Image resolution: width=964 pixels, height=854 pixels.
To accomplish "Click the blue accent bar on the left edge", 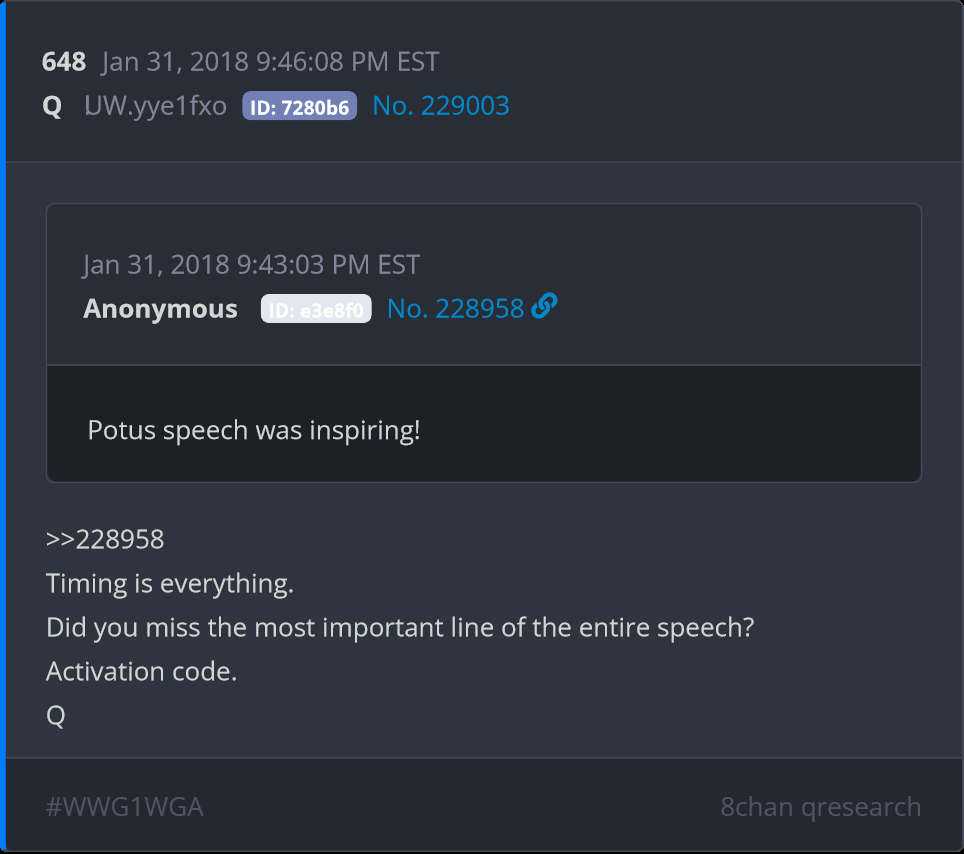I will point(3,427).
